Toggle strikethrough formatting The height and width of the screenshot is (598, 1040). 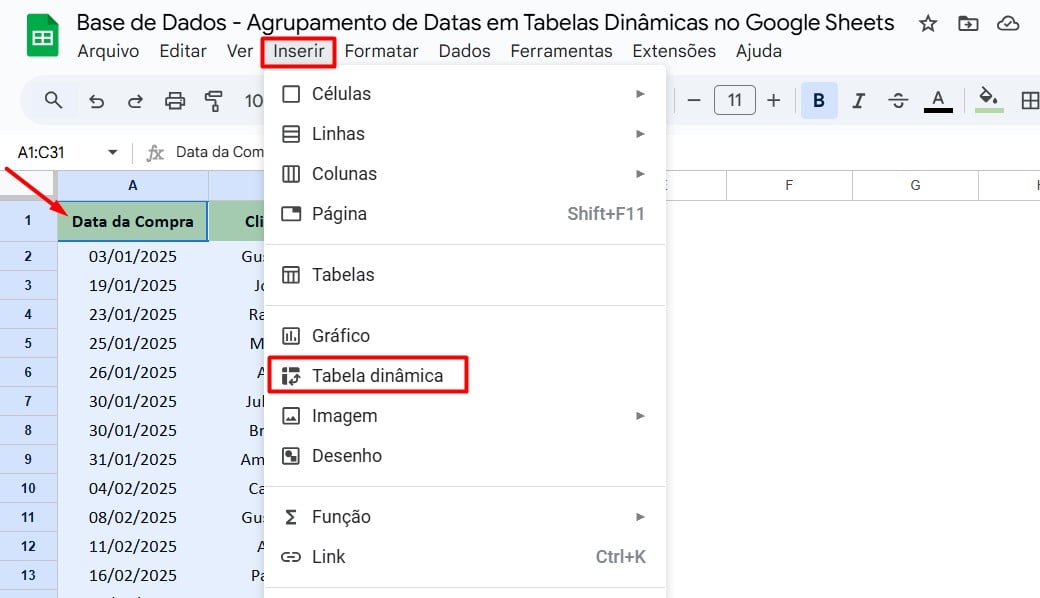898,101
